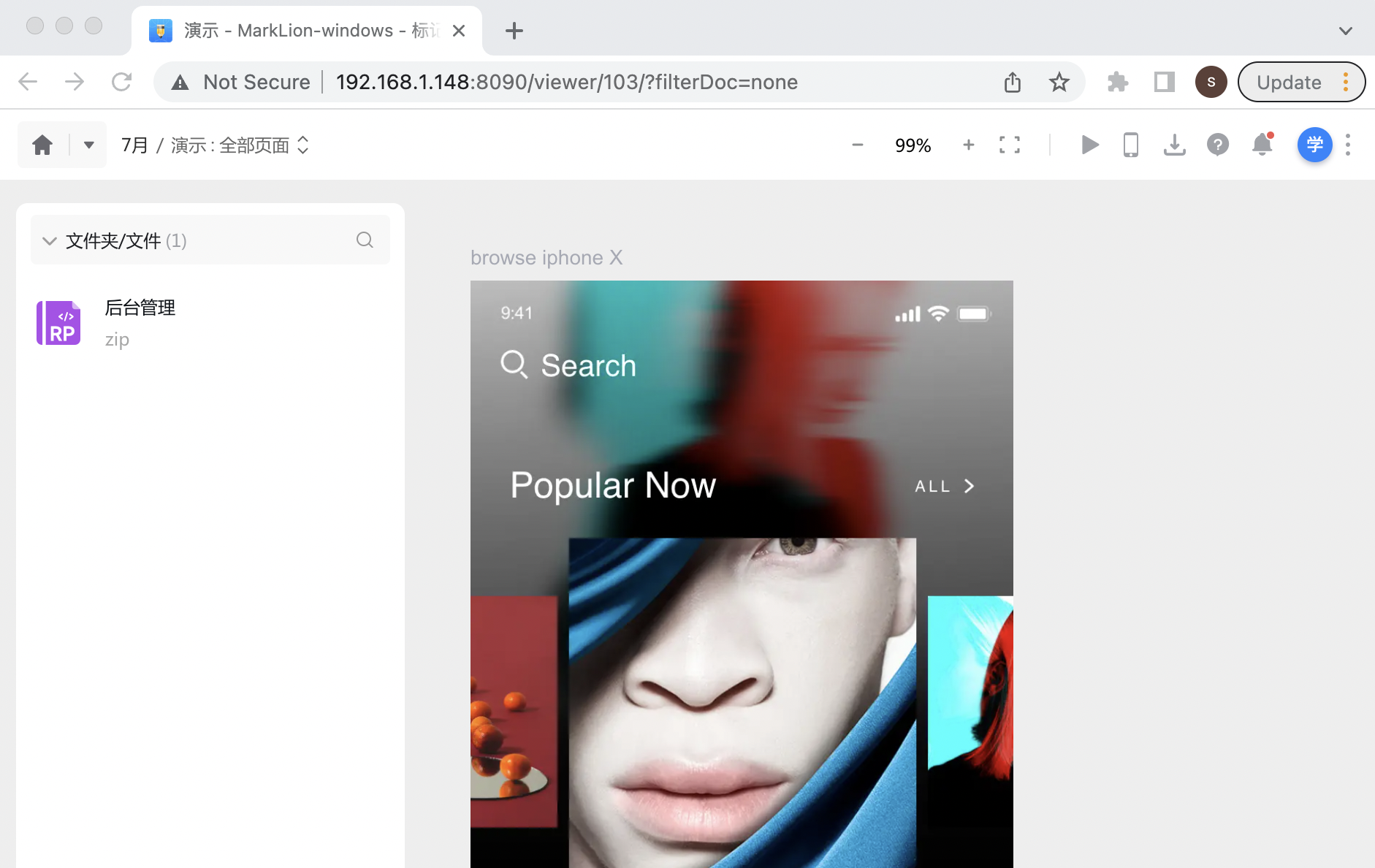Zoom out with the minus button
The width and height of the screenshot is (1375, 868).
coord(858,145)
